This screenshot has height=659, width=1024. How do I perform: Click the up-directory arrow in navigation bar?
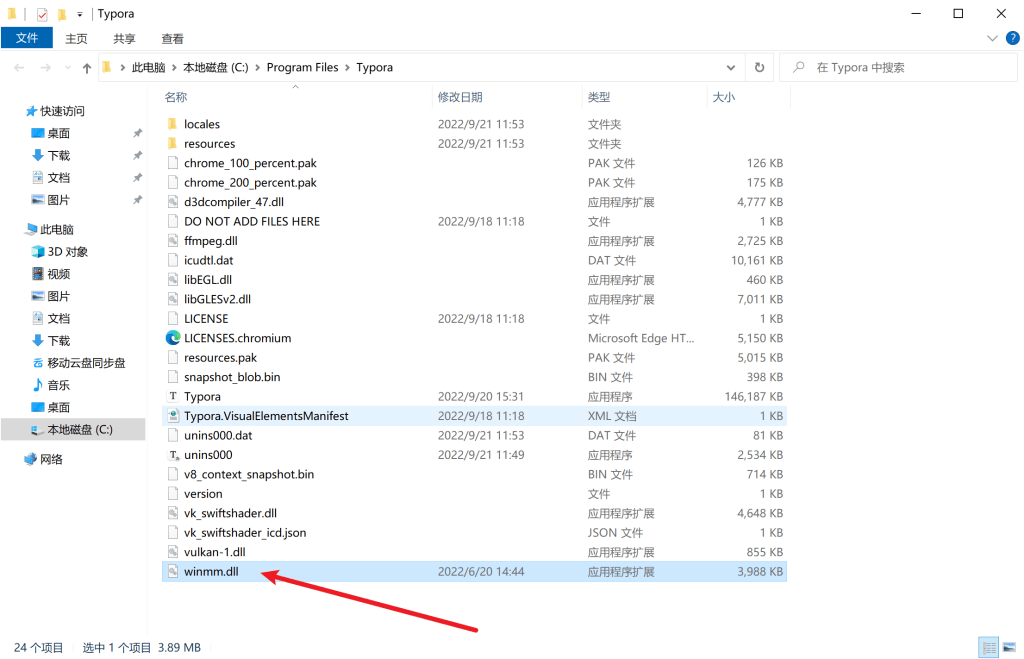pyautogui.click(x=87, y=68)
